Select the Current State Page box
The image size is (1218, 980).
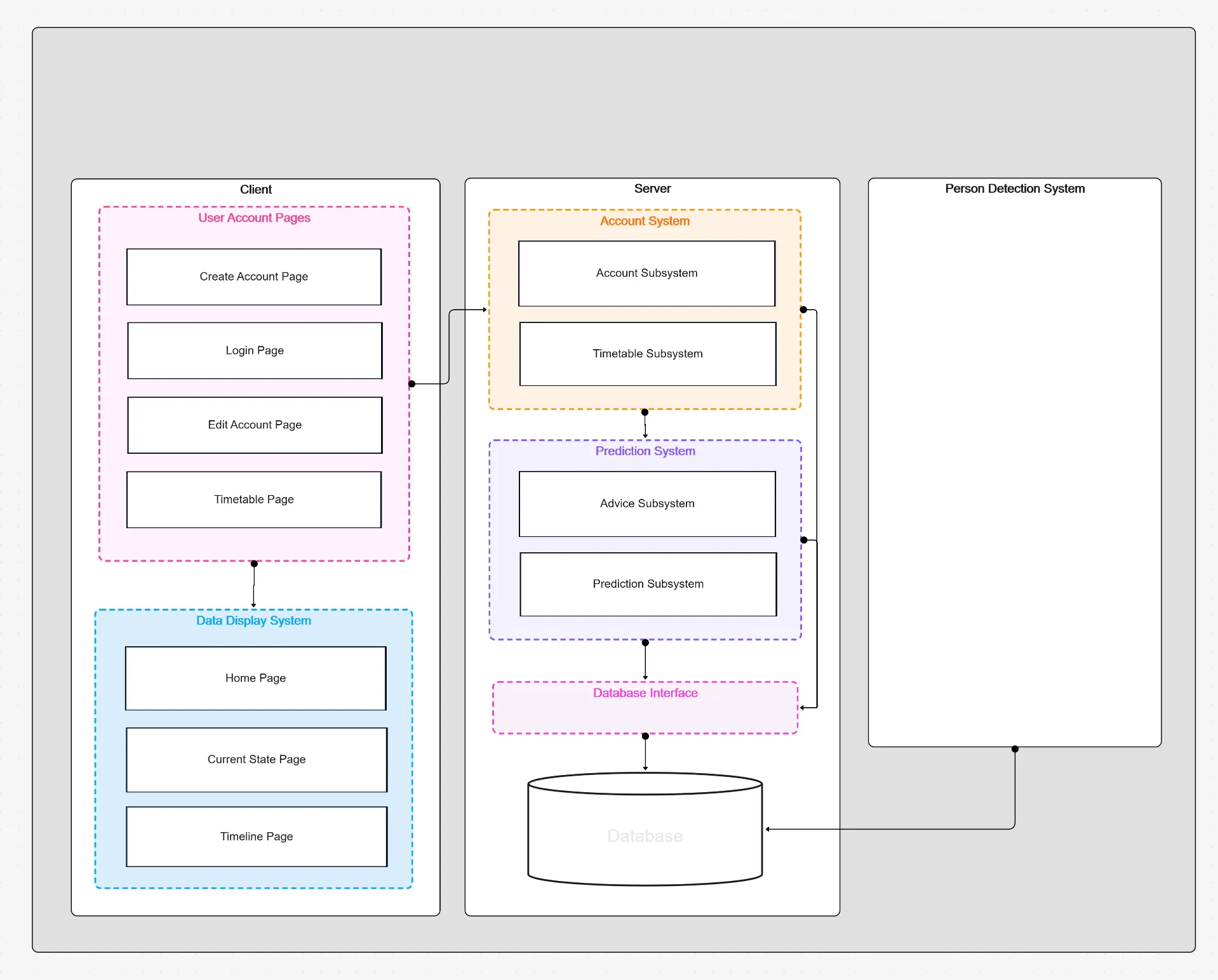pyautogui.click(x=257, y=759)
